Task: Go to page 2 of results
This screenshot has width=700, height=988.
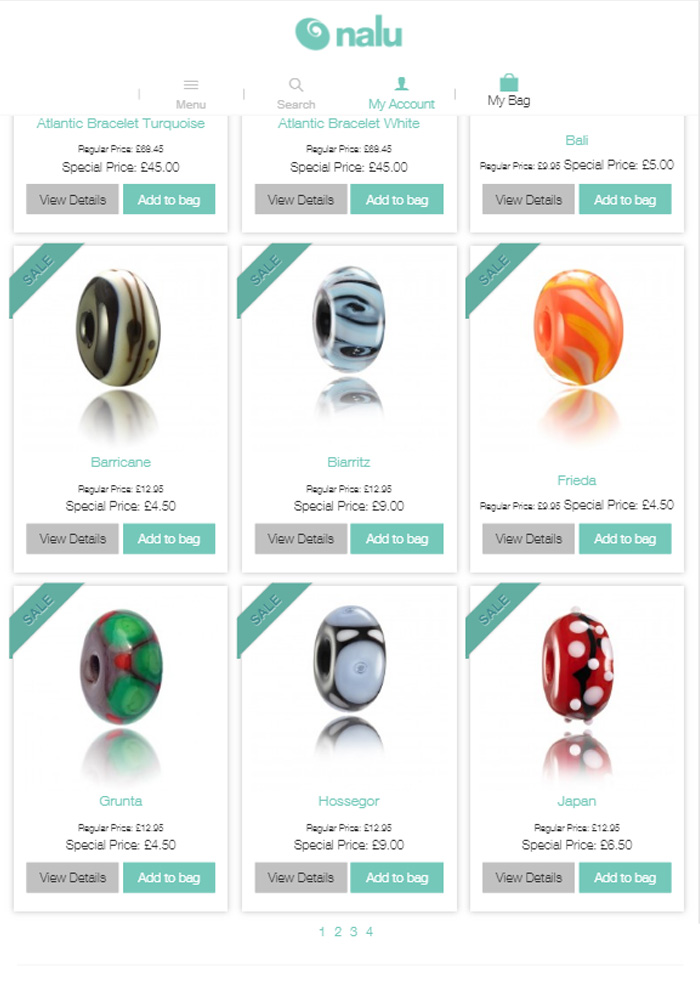Action: tap(338, 931)
